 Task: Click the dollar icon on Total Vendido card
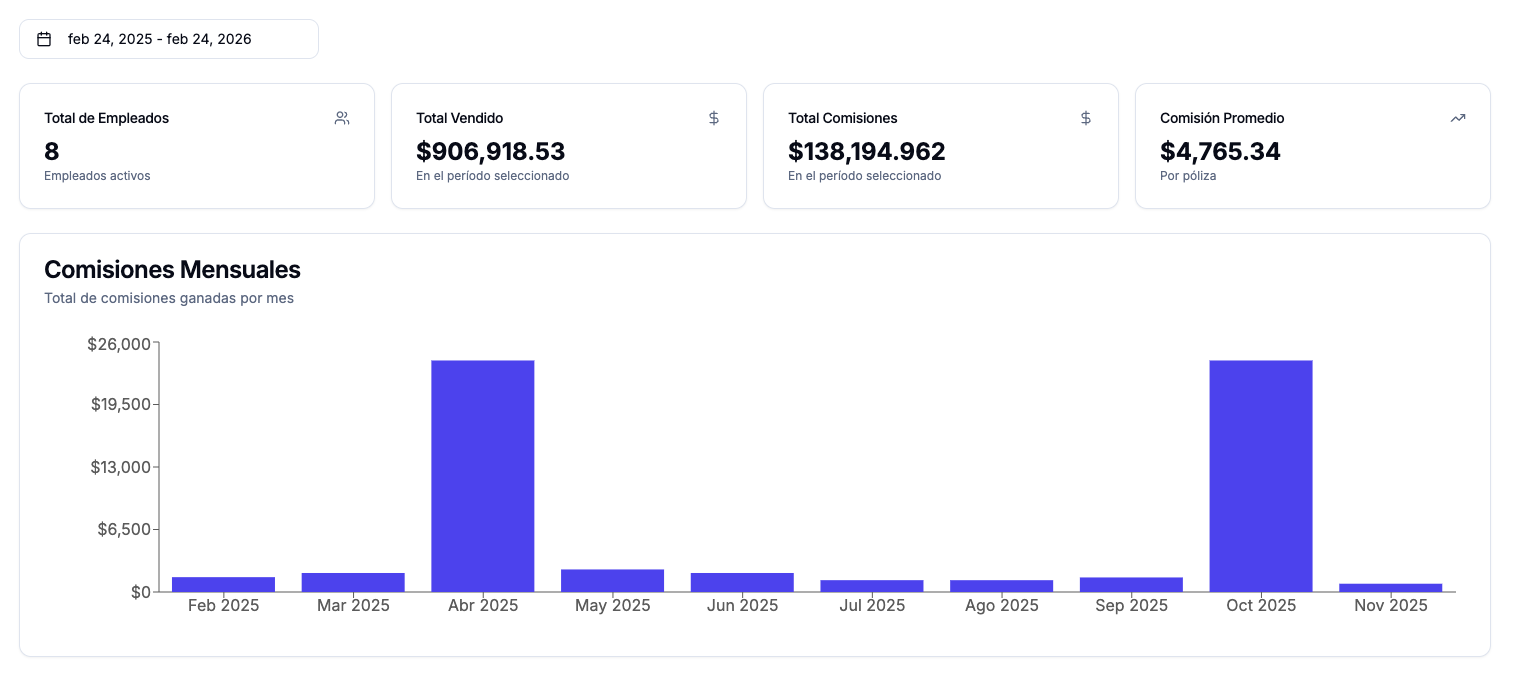(714, 118)
